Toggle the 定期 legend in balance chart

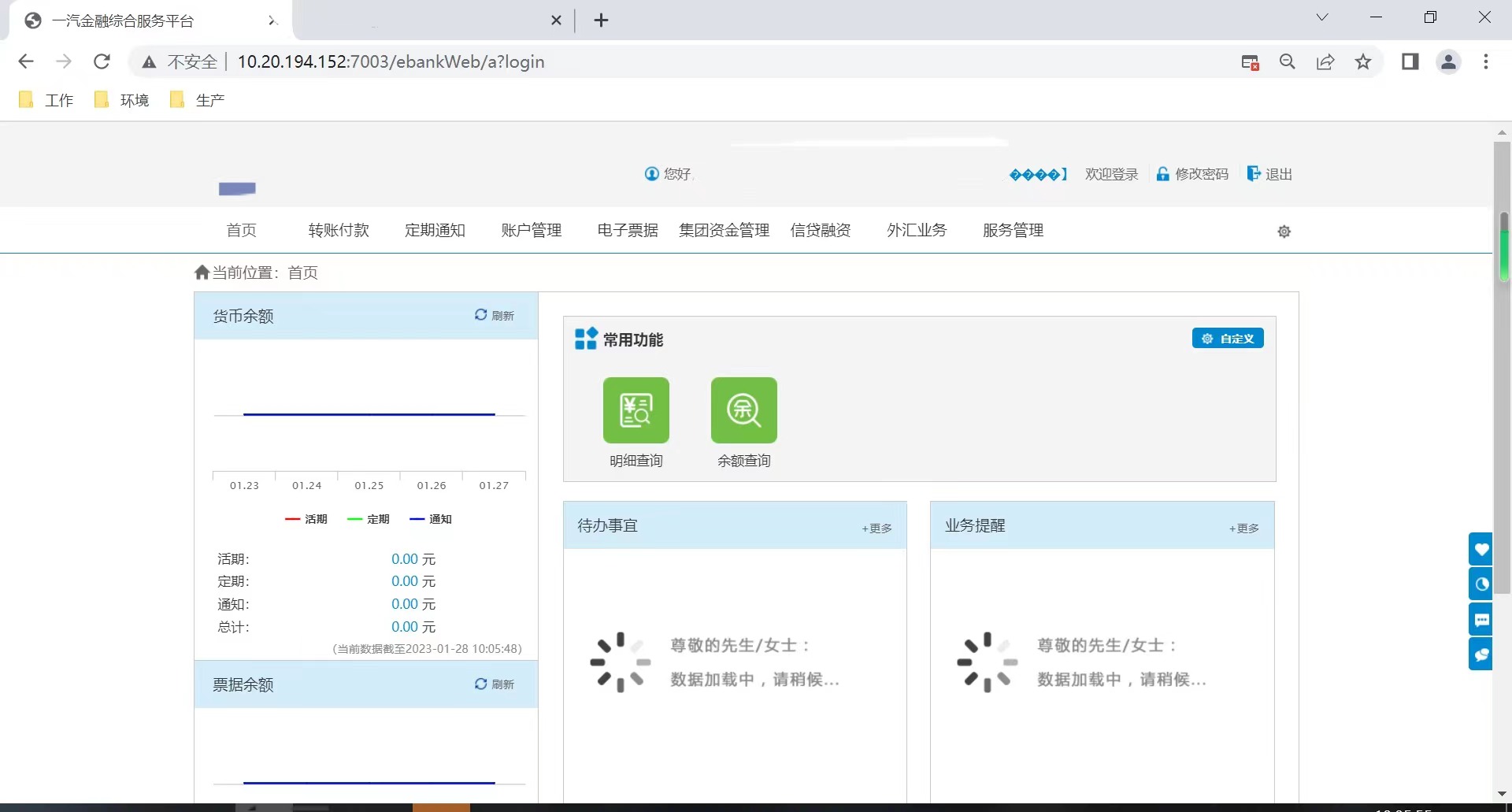click(x=369, y=519)
